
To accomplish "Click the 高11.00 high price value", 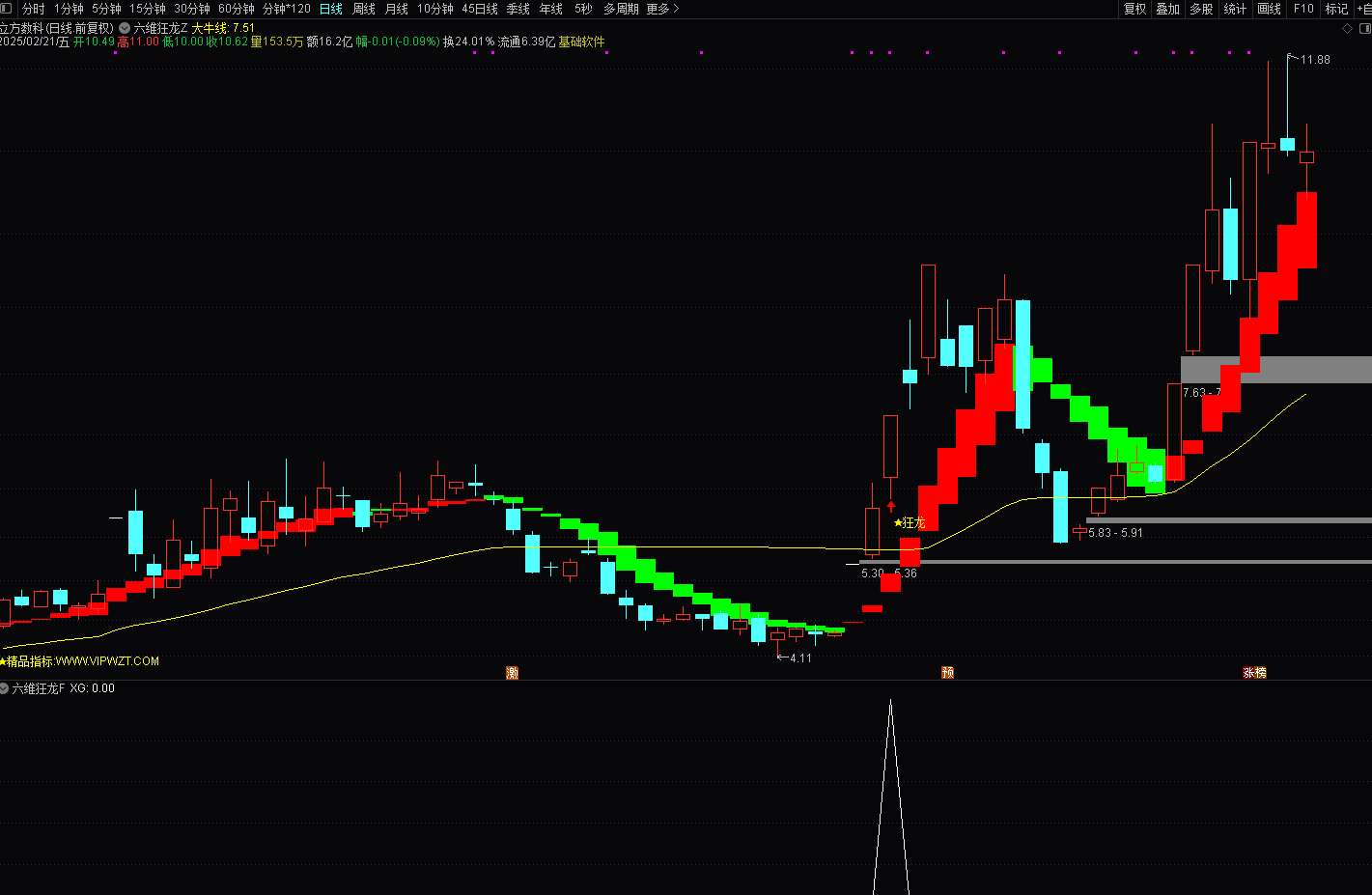I will click(138, 42).
